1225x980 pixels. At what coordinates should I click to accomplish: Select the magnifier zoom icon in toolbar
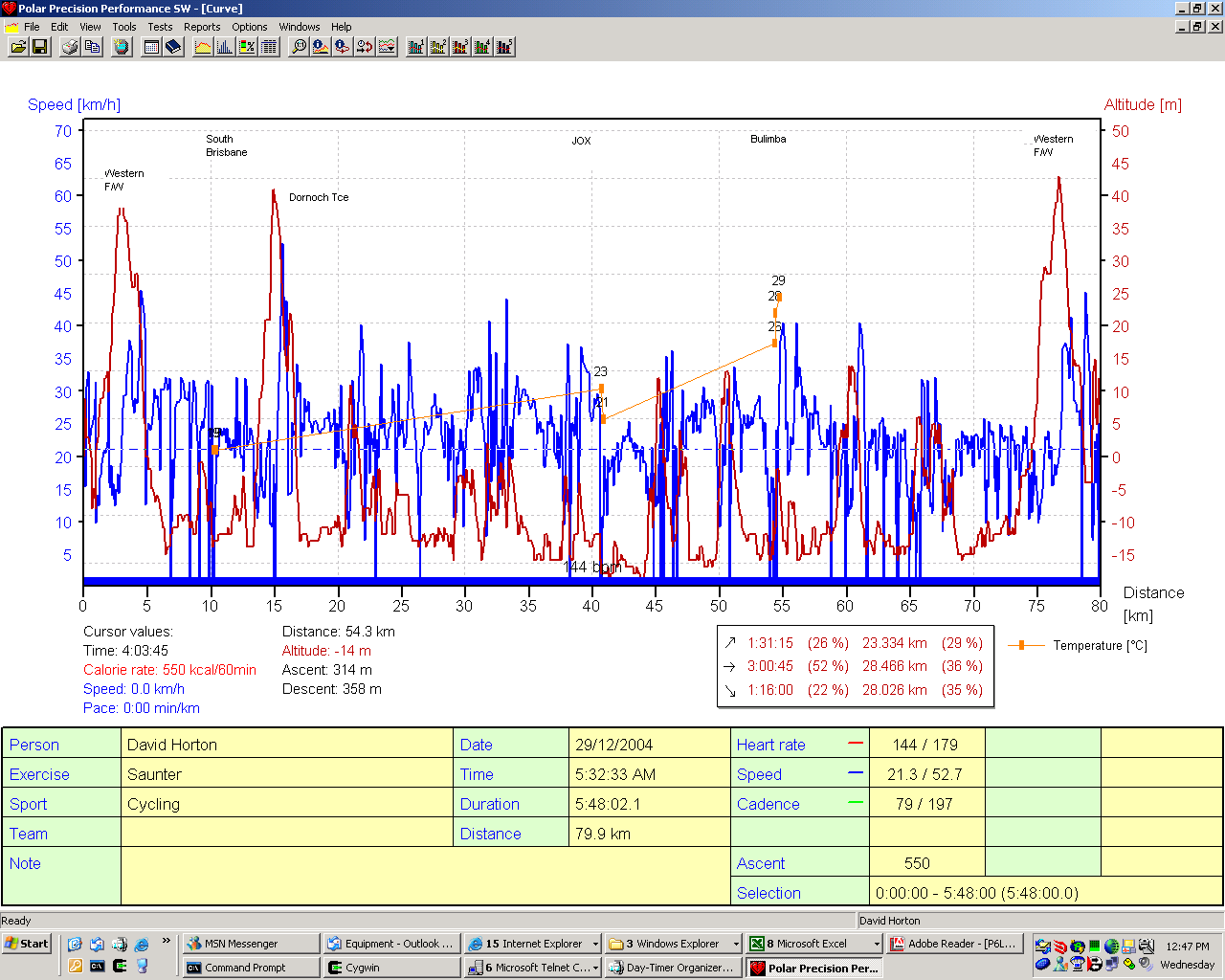pyautogui.click(x=299, y=46)
